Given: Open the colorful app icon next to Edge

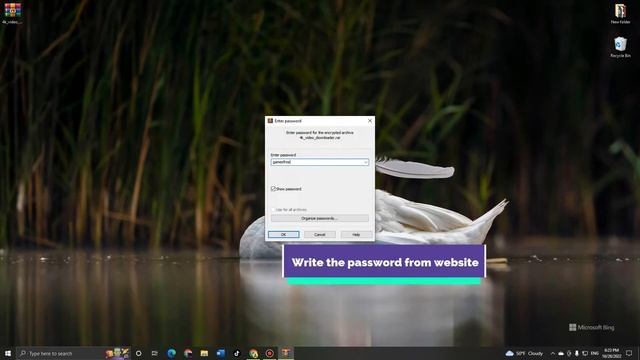Looking at the screenshot, I should point(188,353).
